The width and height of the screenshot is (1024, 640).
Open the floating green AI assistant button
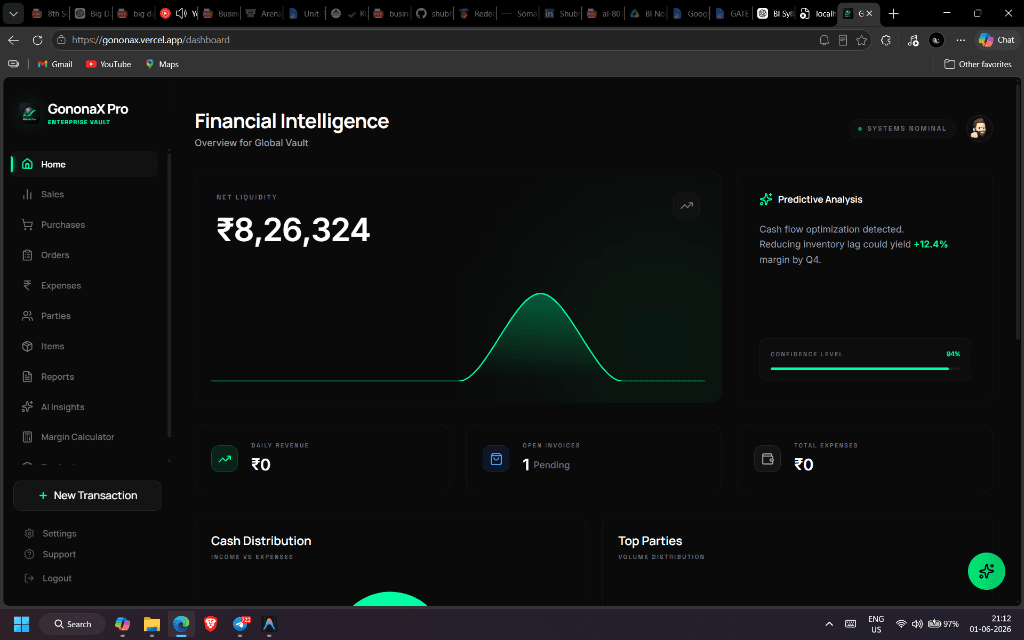tap(986, 571)
